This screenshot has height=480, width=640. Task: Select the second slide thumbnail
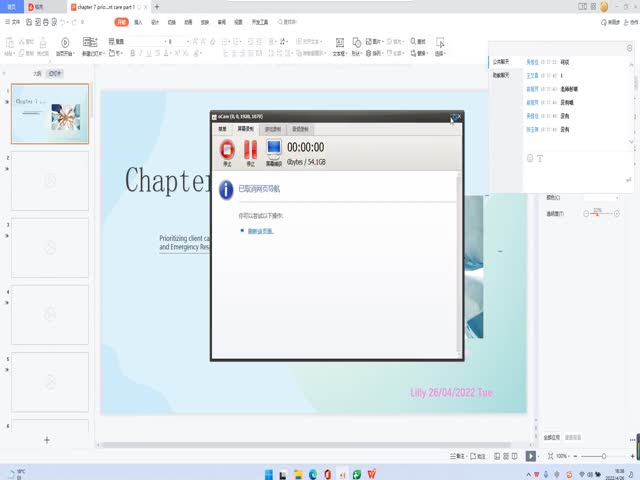[50, 180]
